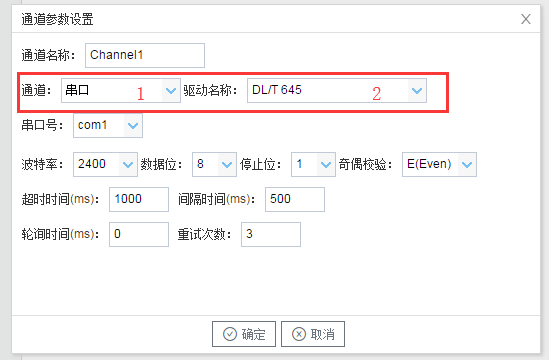
Task: Click the chevron arrow of 驱动名称 combo box
Action: coord(417,91)
